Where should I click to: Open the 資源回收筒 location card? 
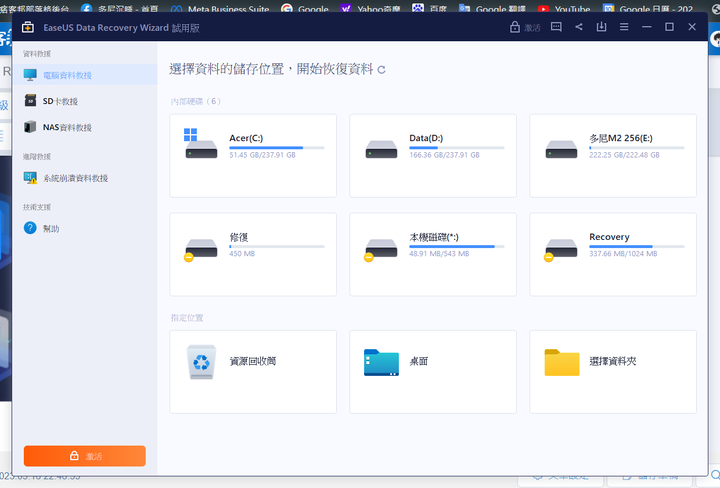(x=253, y=372)
